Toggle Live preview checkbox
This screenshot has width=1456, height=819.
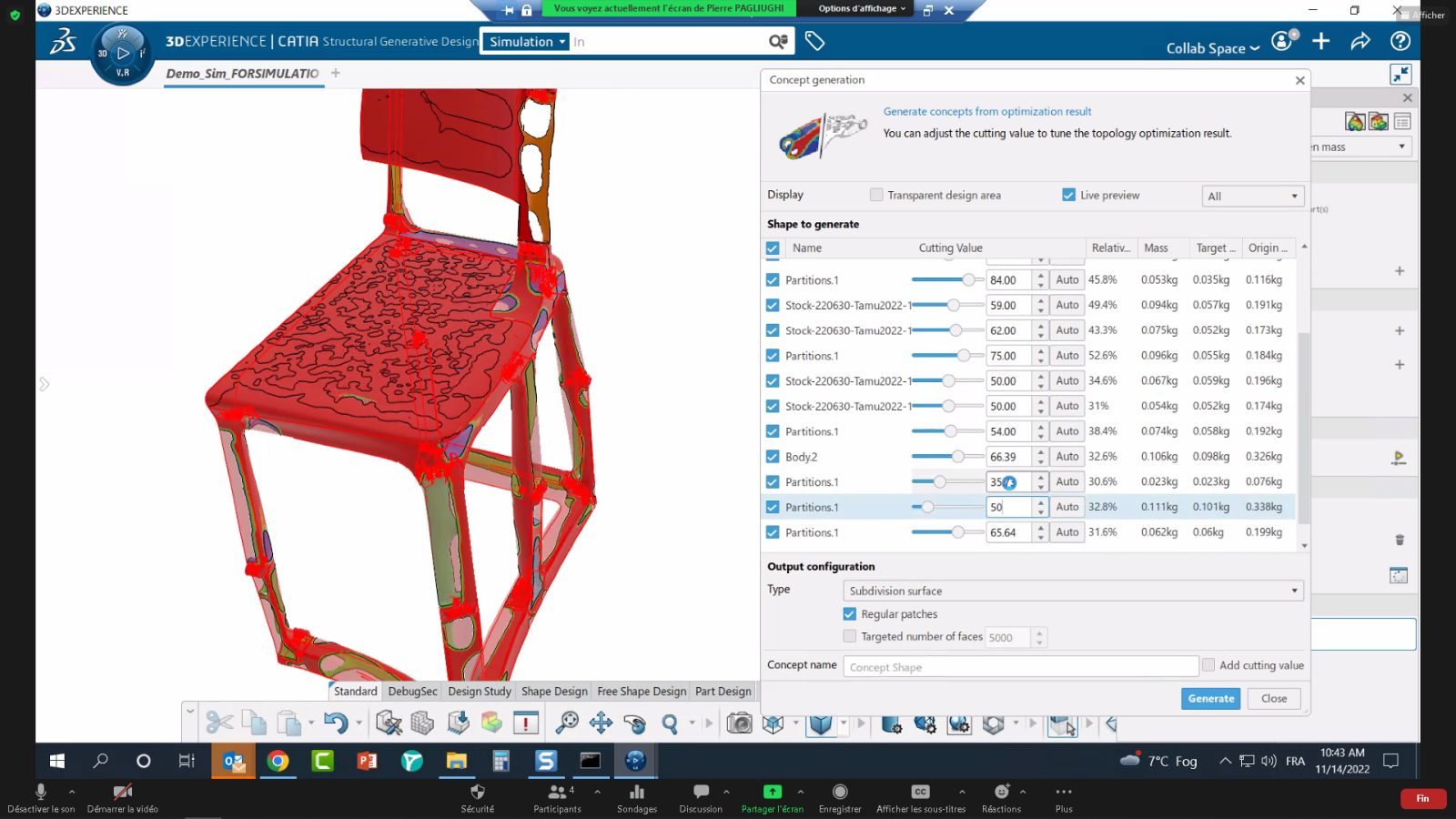1068,195
